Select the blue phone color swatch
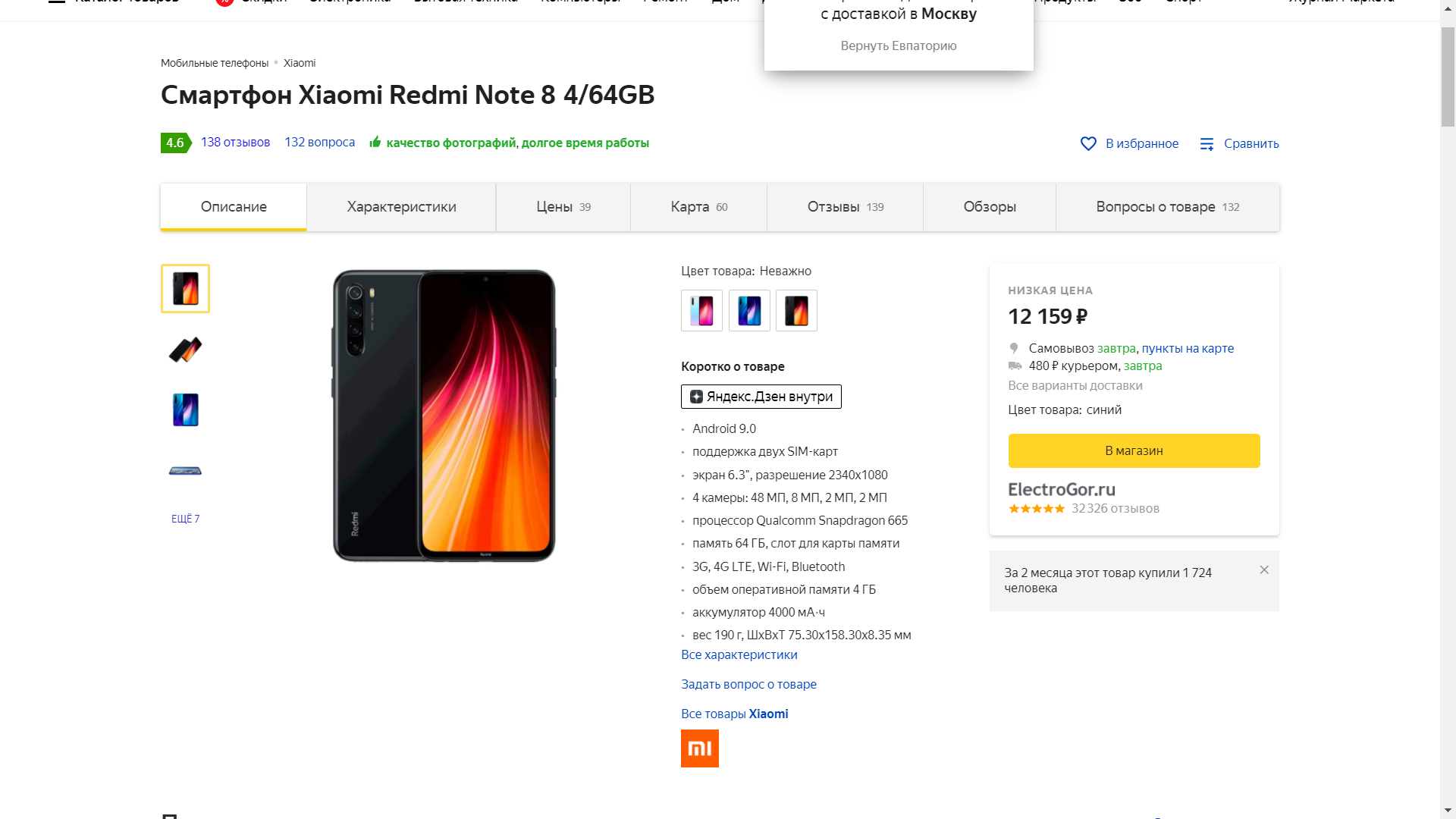 click(749, 311)
